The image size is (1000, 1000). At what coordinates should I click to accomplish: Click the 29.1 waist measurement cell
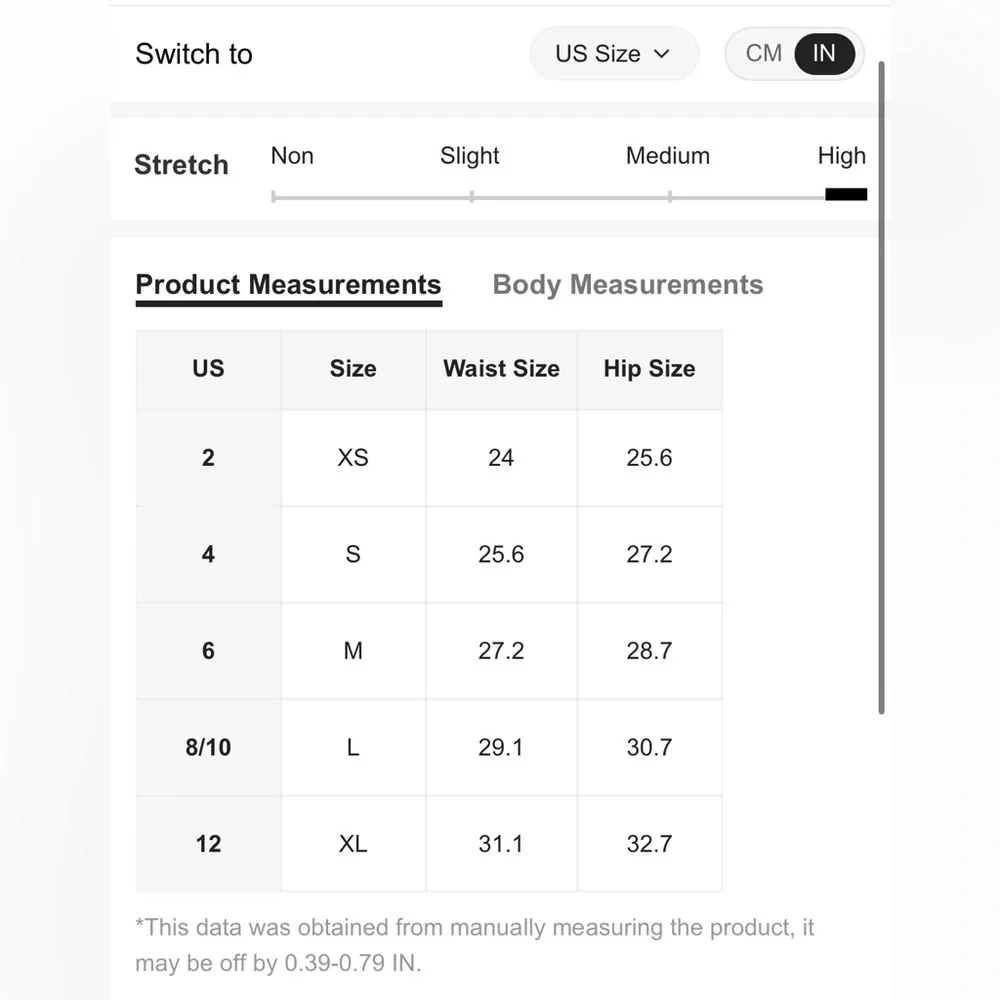[501, 747]
